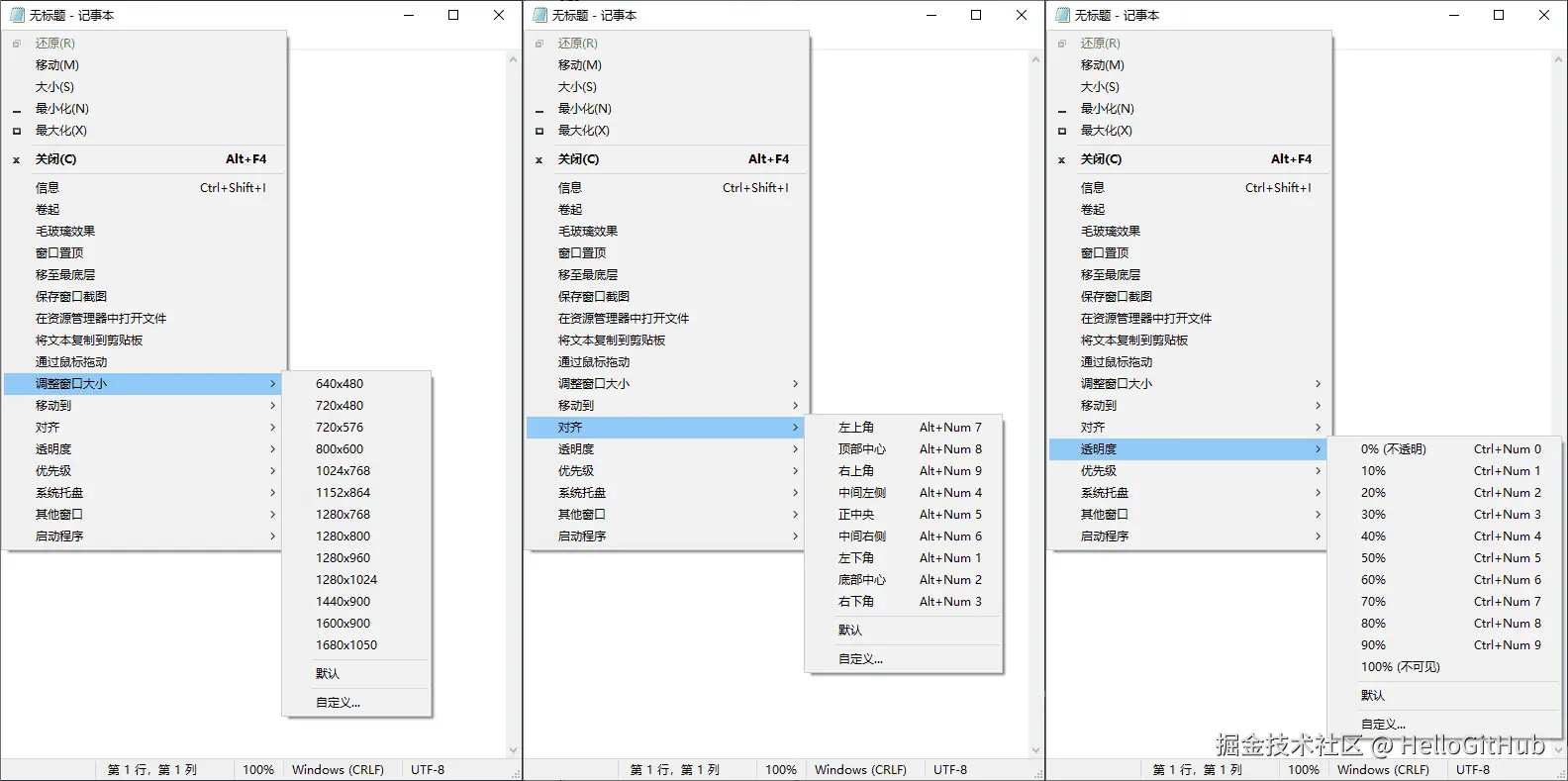Expand 调整窗口大小 submenu in the middle window

tap(668, 384)
